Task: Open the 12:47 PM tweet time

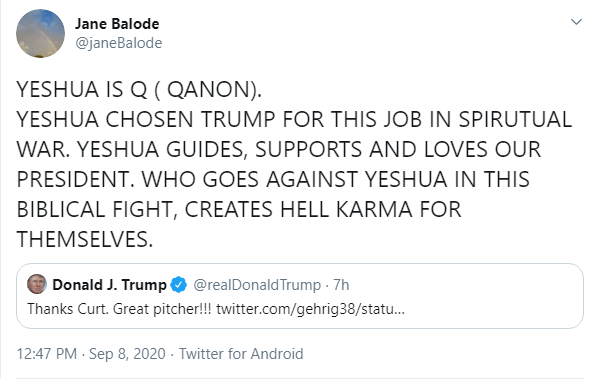Action: (x=47, y=354)
